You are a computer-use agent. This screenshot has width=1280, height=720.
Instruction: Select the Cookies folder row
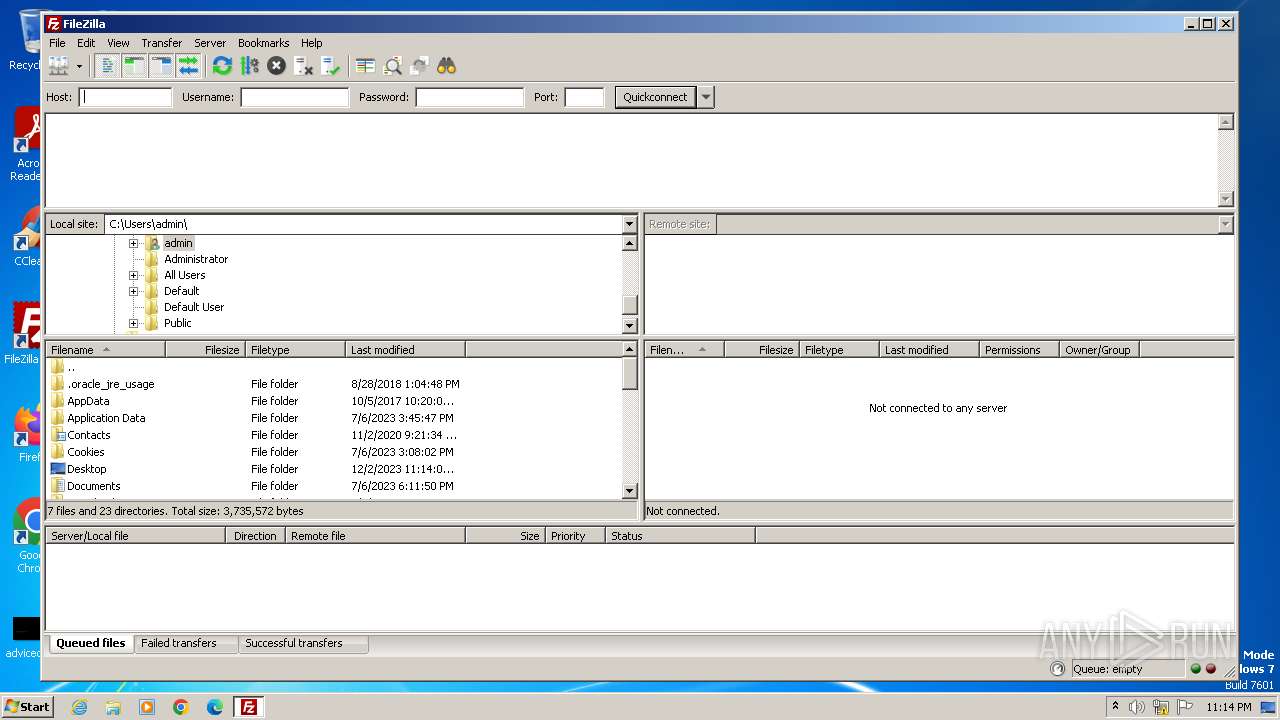coord(333,452)
